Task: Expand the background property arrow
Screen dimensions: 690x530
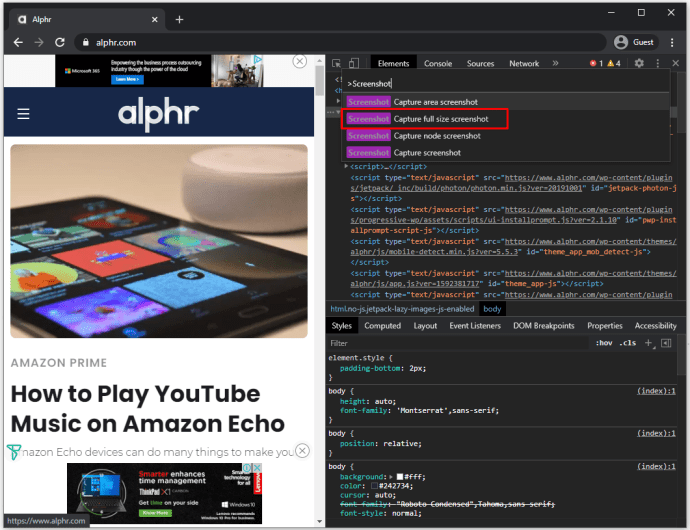Action: (391, 477)
